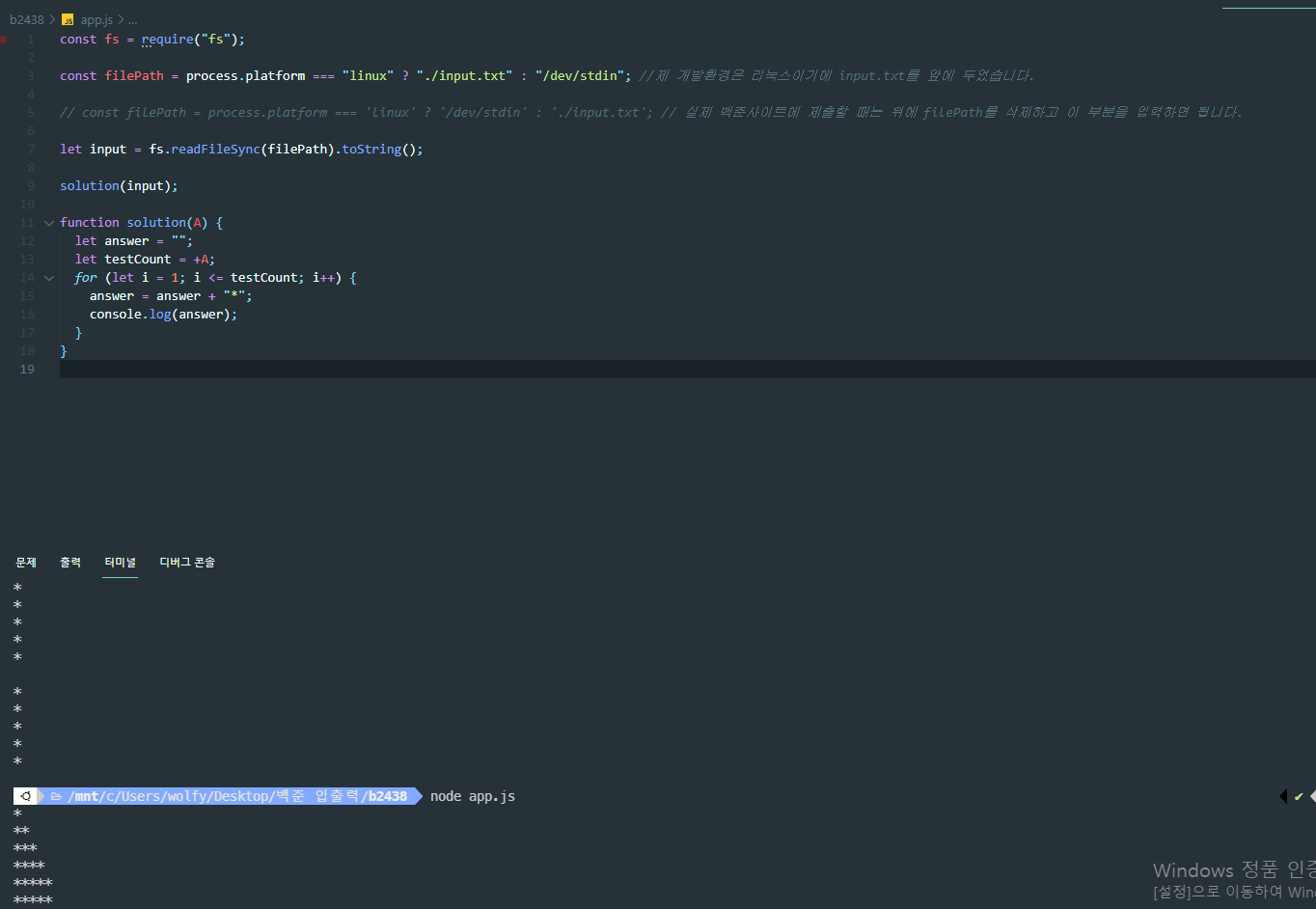Place cursor on empty line 19
Screen dimensions: 1316x909
tap(687, 370)
